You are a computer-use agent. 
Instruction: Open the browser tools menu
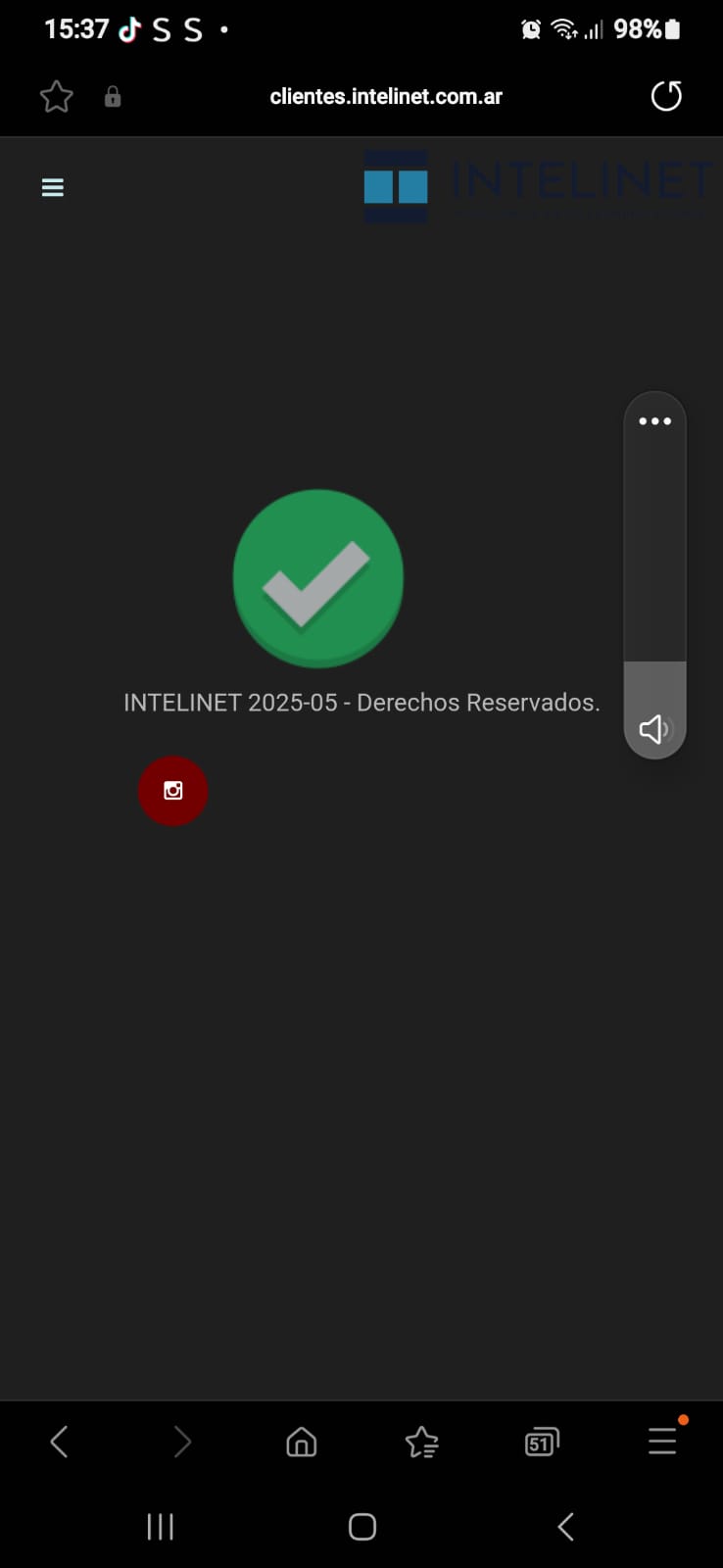tap(663, 1440)
